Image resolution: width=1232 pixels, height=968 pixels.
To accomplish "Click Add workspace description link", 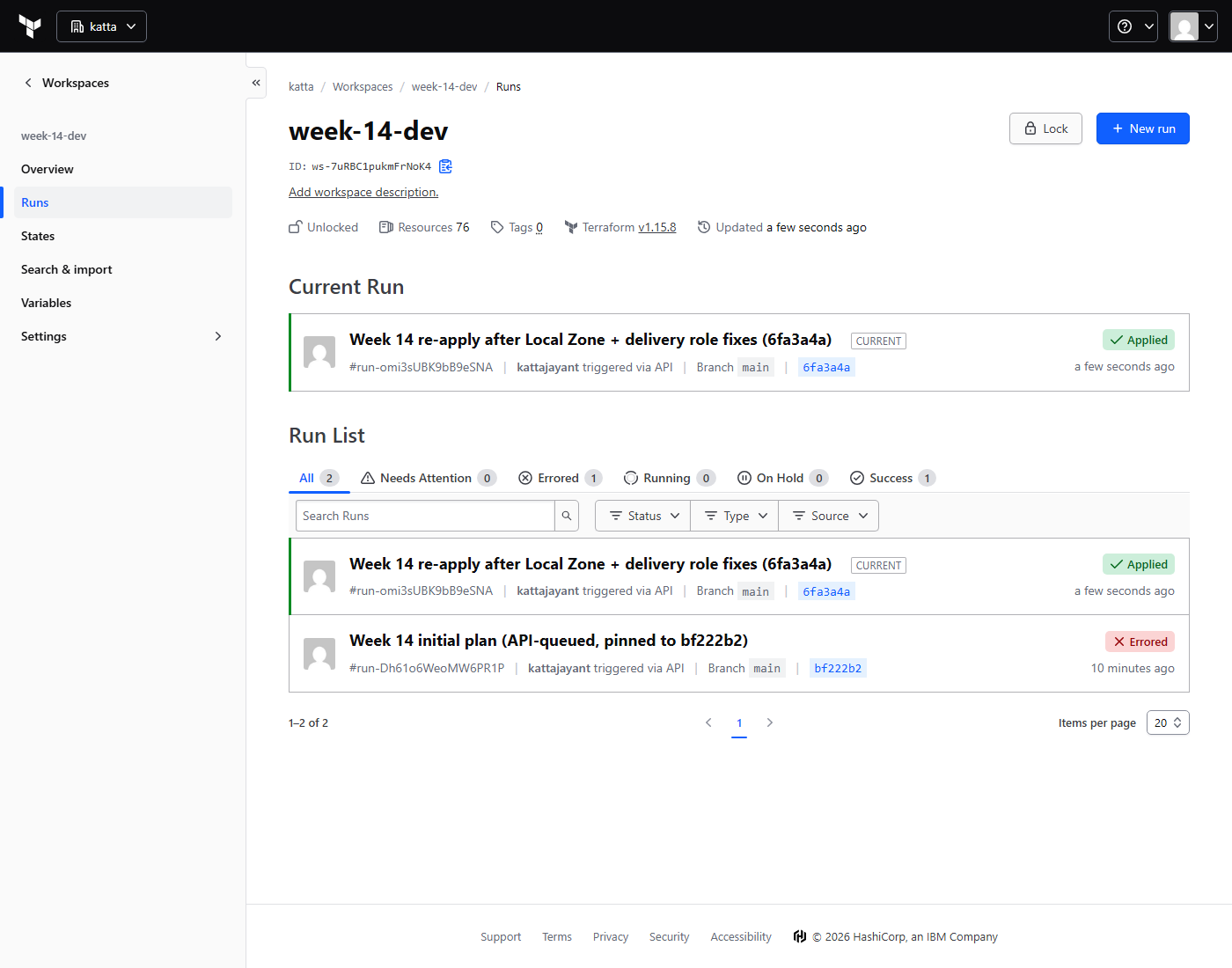I will 363,192.
